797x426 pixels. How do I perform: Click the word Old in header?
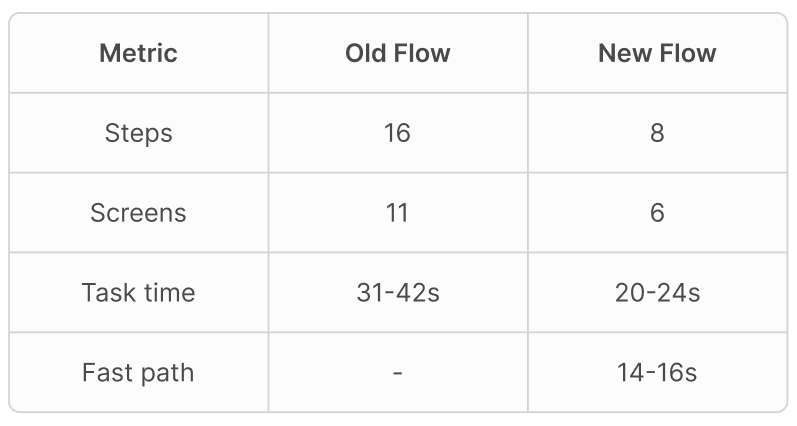[x=367, y=53]
